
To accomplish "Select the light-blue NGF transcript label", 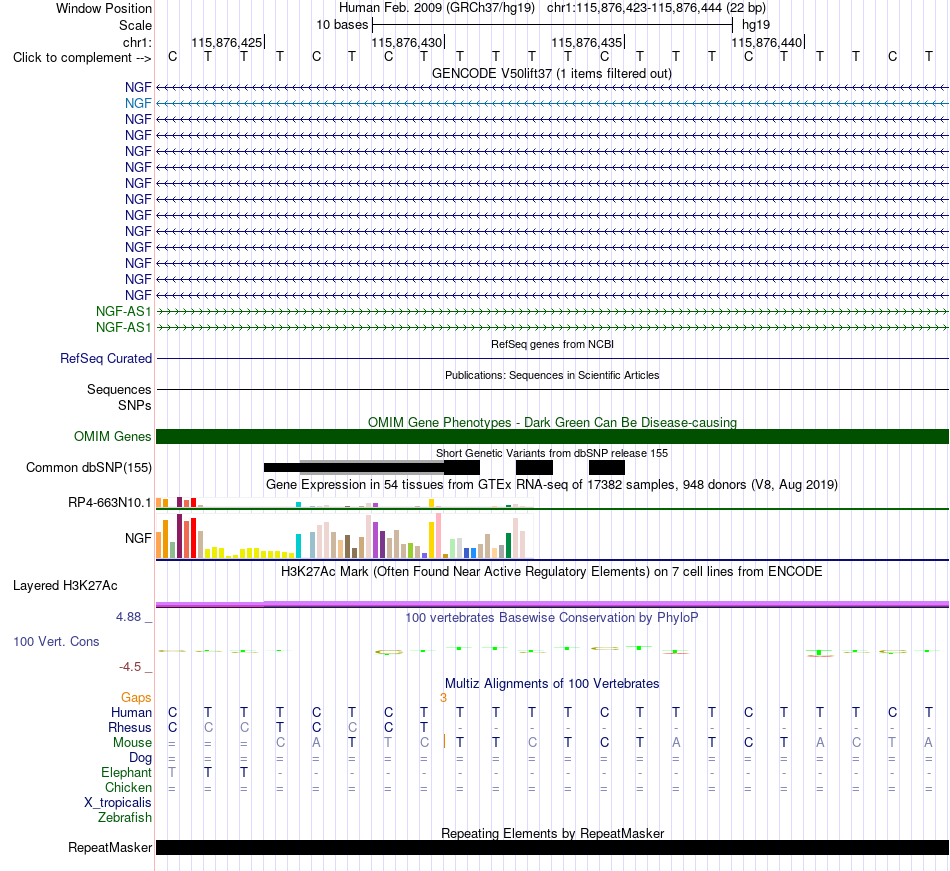I will [x=138, y=104].
